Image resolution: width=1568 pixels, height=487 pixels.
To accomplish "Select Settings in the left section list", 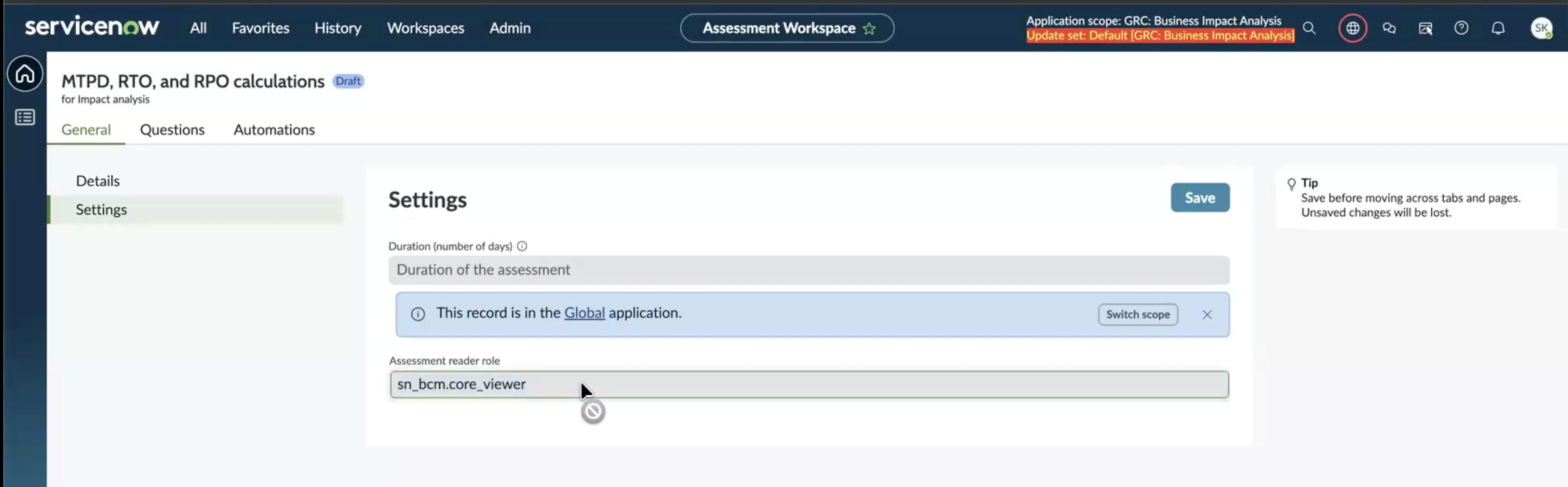I will tap(195, 209).
